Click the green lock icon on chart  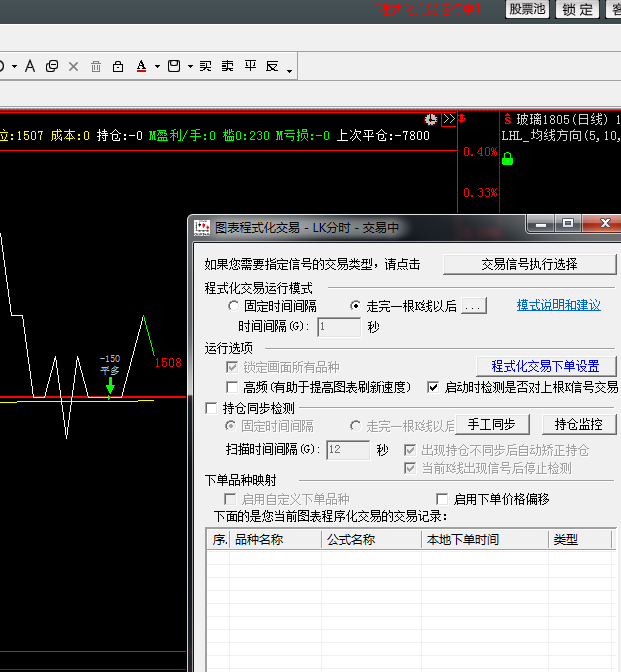(507, 158)
